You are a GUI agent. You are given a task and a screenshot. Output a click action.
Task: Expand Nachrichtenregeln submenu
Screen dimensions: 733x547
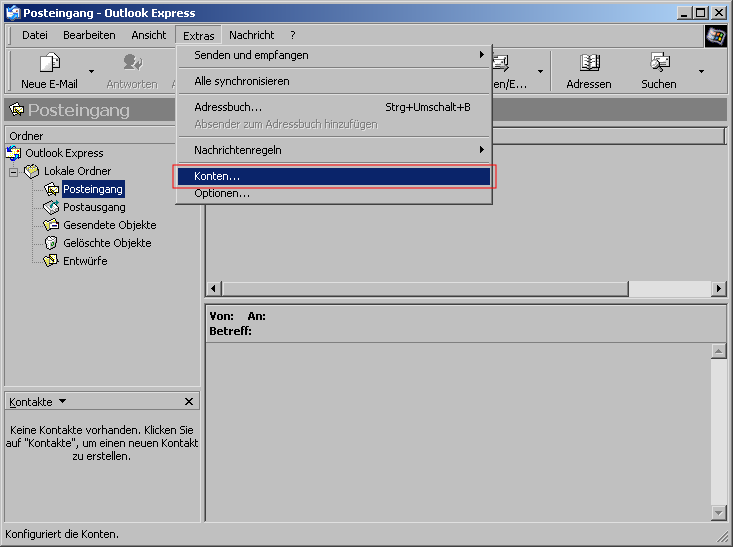(334, 150)
